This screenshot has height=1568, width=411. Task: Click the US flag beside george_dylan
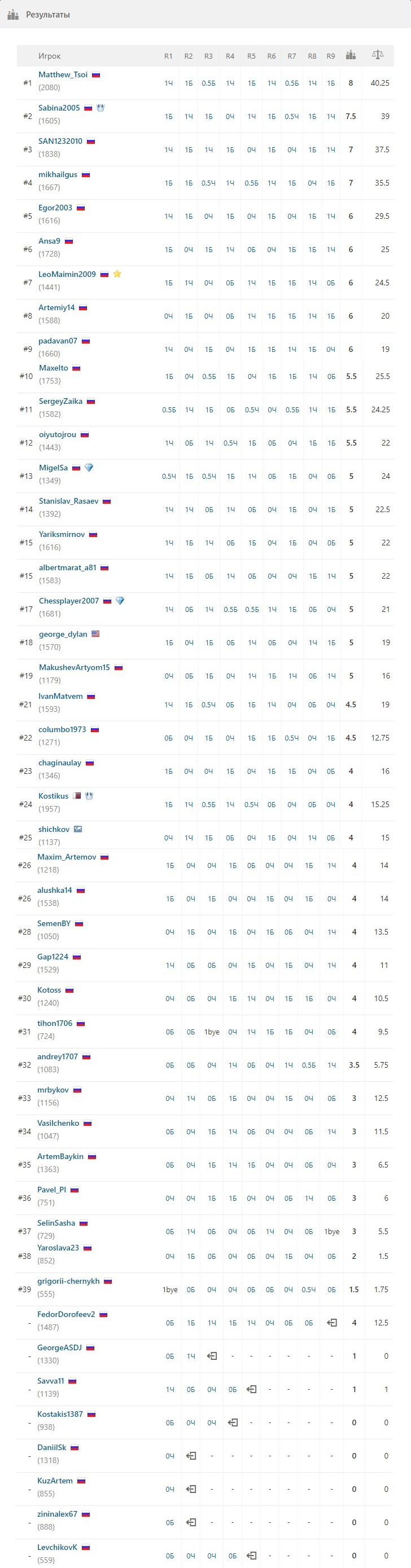pos(95,633)
